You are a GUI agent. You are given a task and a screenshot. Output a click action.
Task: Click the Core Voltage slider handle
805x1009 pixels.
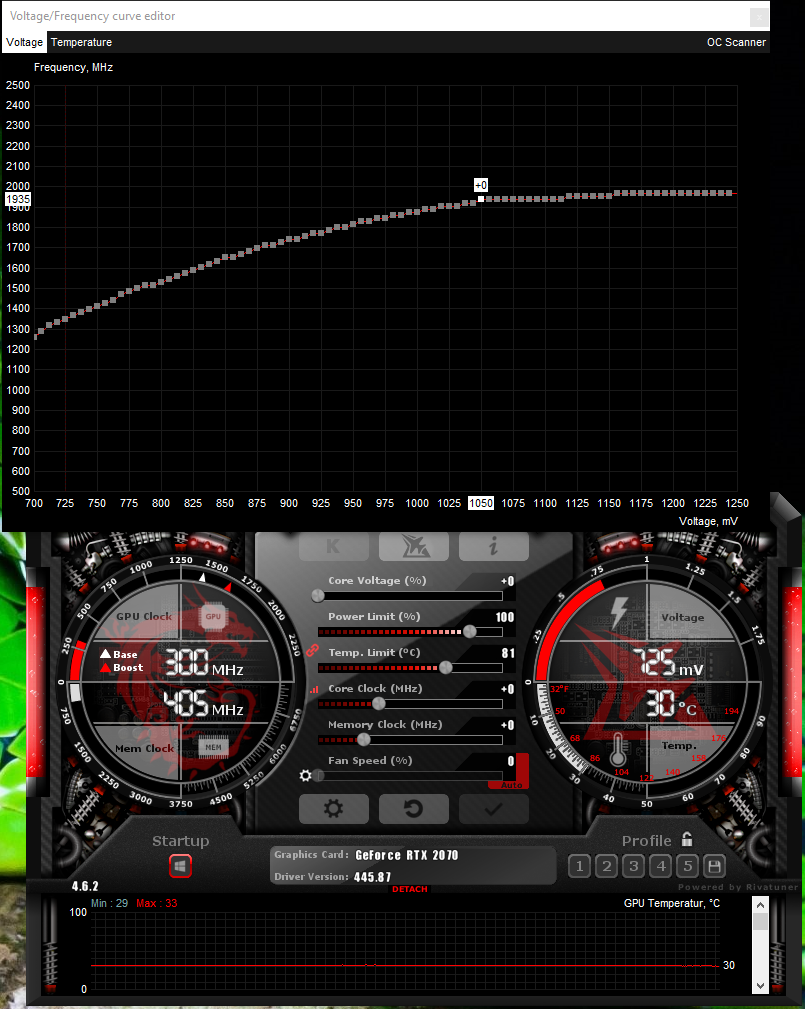click(x=318, y=596)
